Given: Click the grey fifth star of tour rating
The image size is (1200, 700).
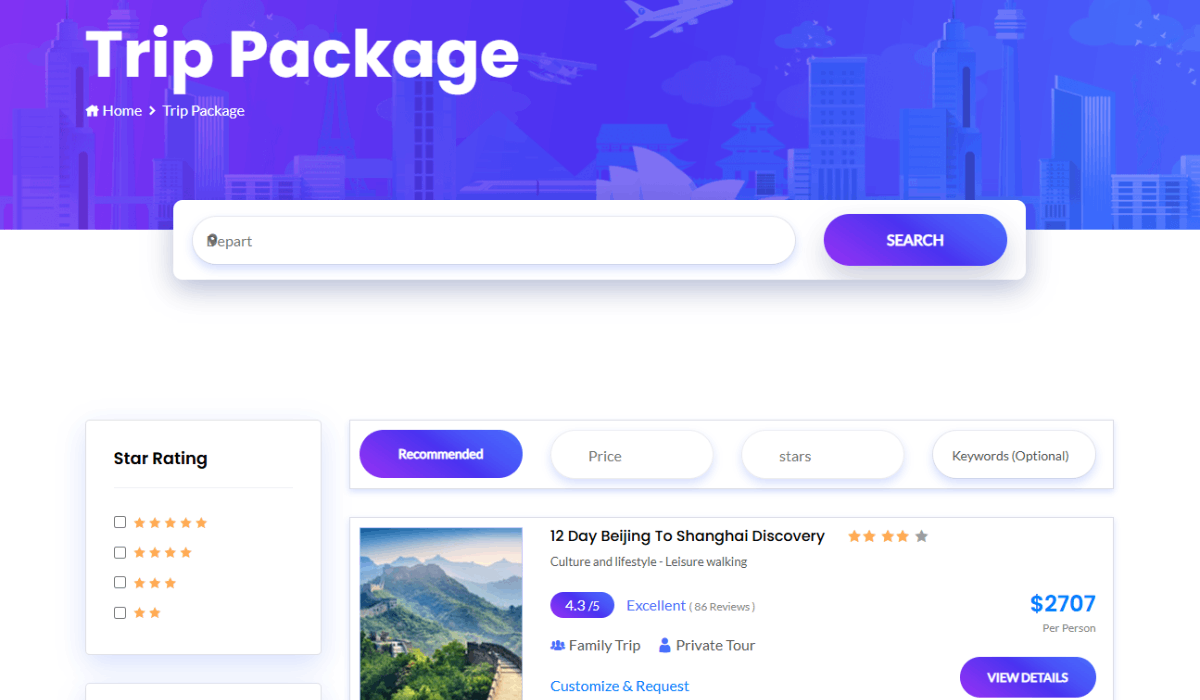Looking at the screenshot, I should (x=922, y=537).
